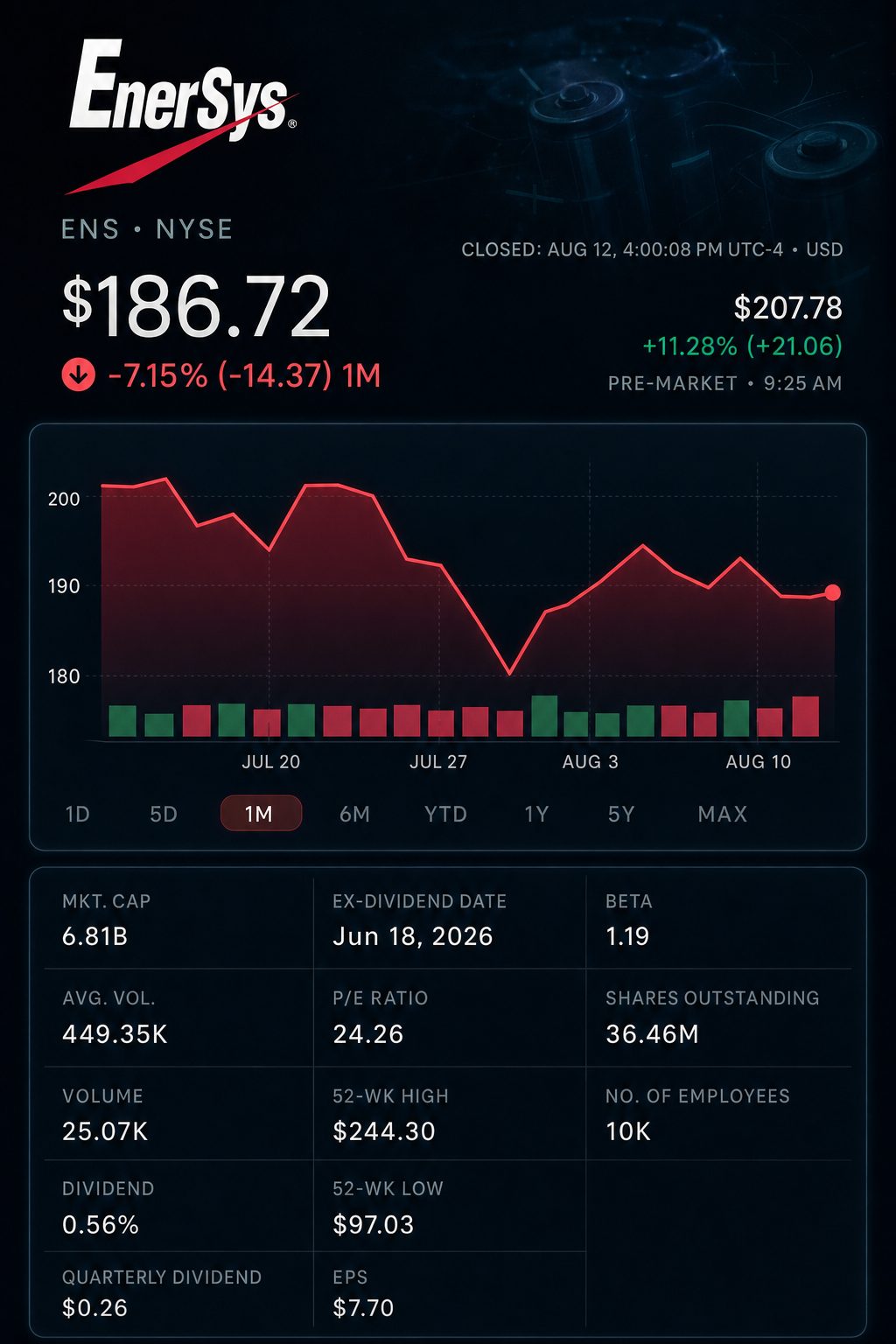This screenshot has height=1344, width=896.
Task: Click the QUARTERLY DIVIDEND label
Action: [162, 1277]
